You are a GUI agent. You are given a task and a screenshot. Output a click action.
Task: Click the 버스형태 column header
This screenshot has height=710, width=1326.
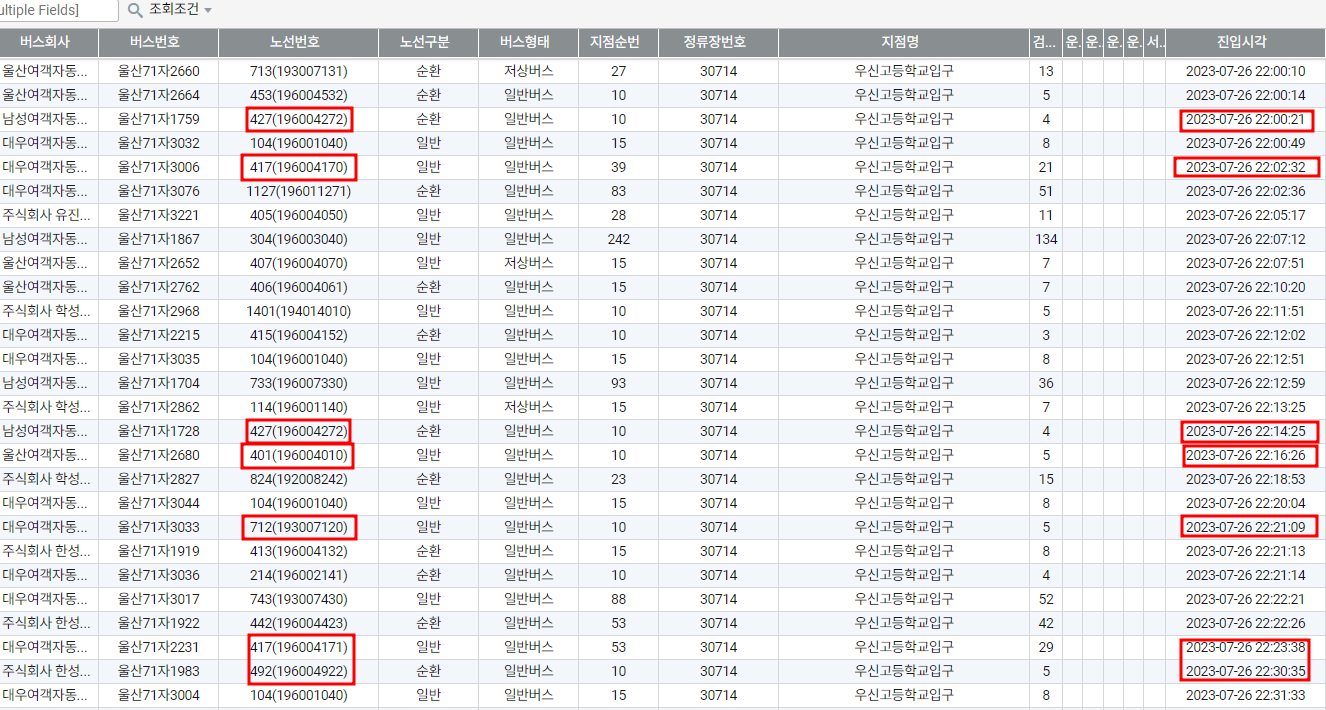(527, 43)
